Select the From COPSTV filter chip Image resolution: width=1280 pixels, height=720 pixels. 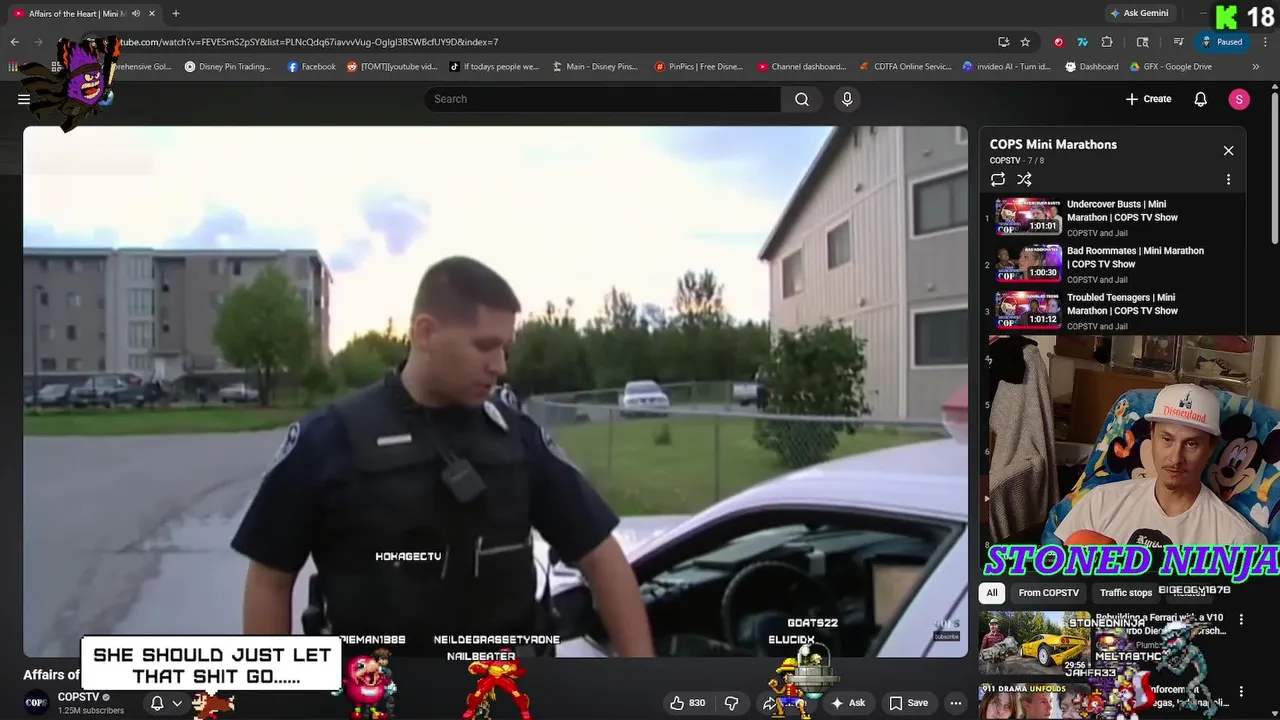pyautogui.click(x=1048, y=593)
